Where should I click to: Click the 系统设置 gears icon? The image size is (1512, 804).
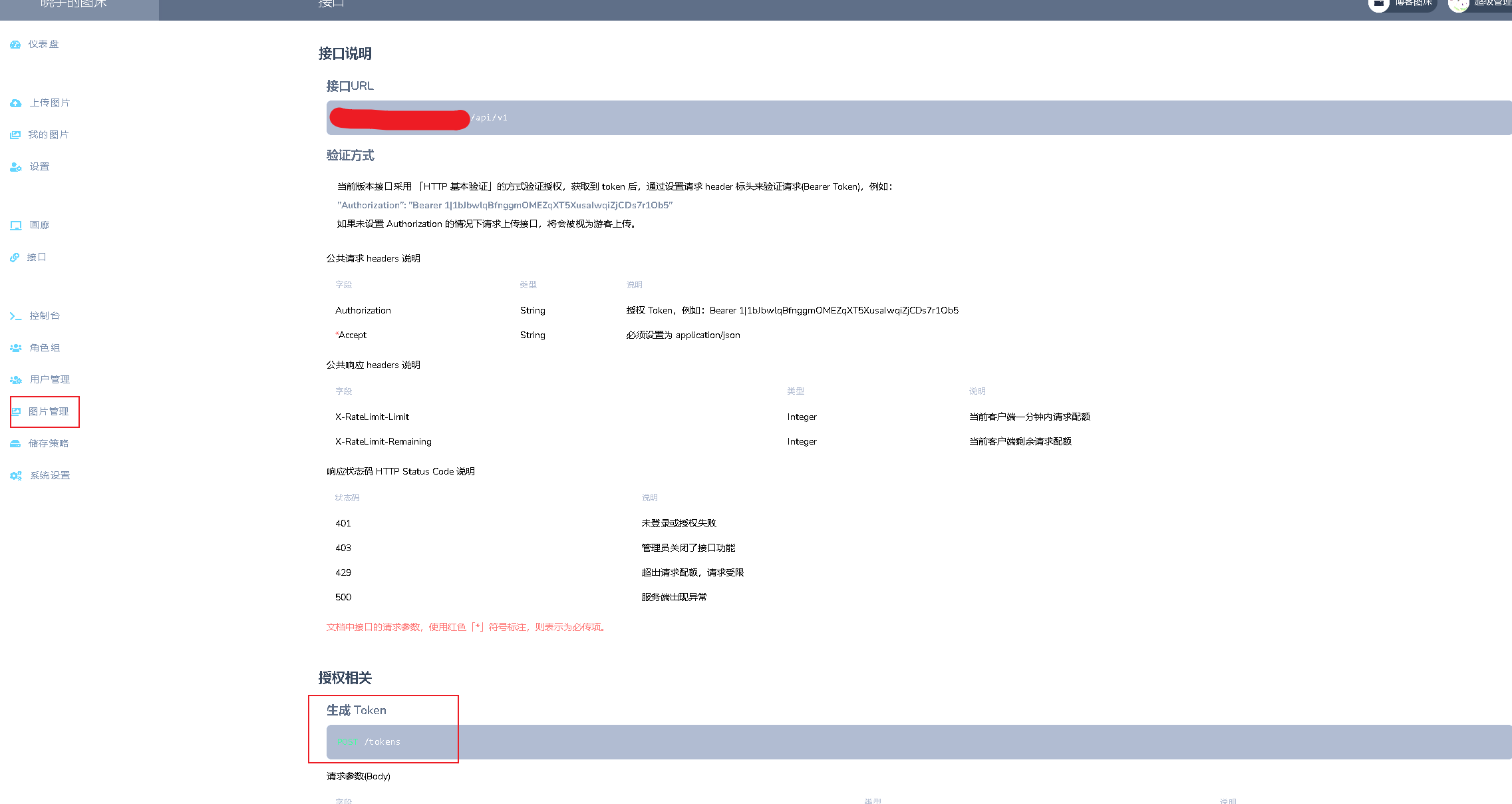[15, 475]
